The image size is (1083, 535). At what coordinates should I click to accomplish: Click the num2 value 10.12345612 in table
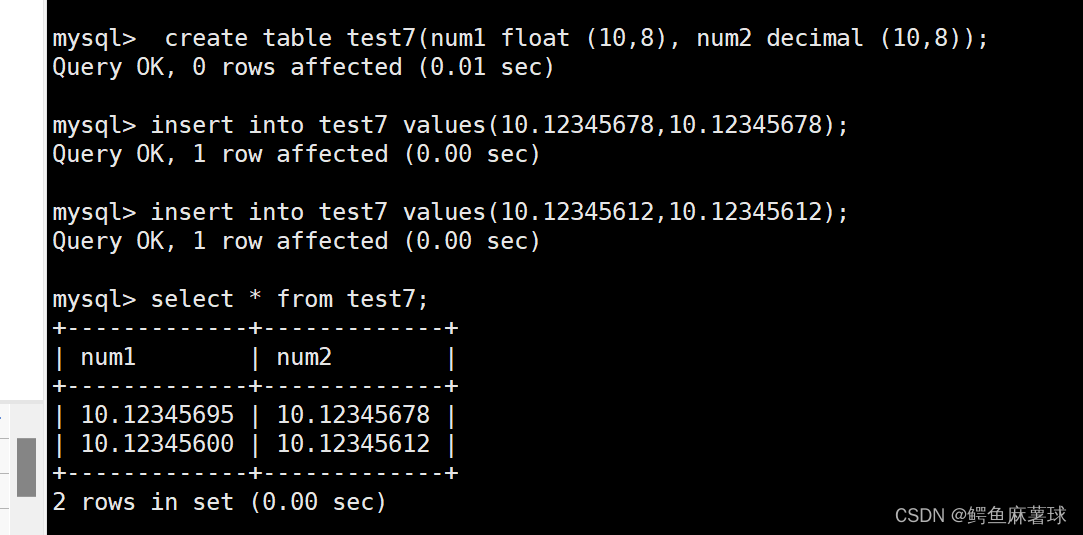coord(353,444)
